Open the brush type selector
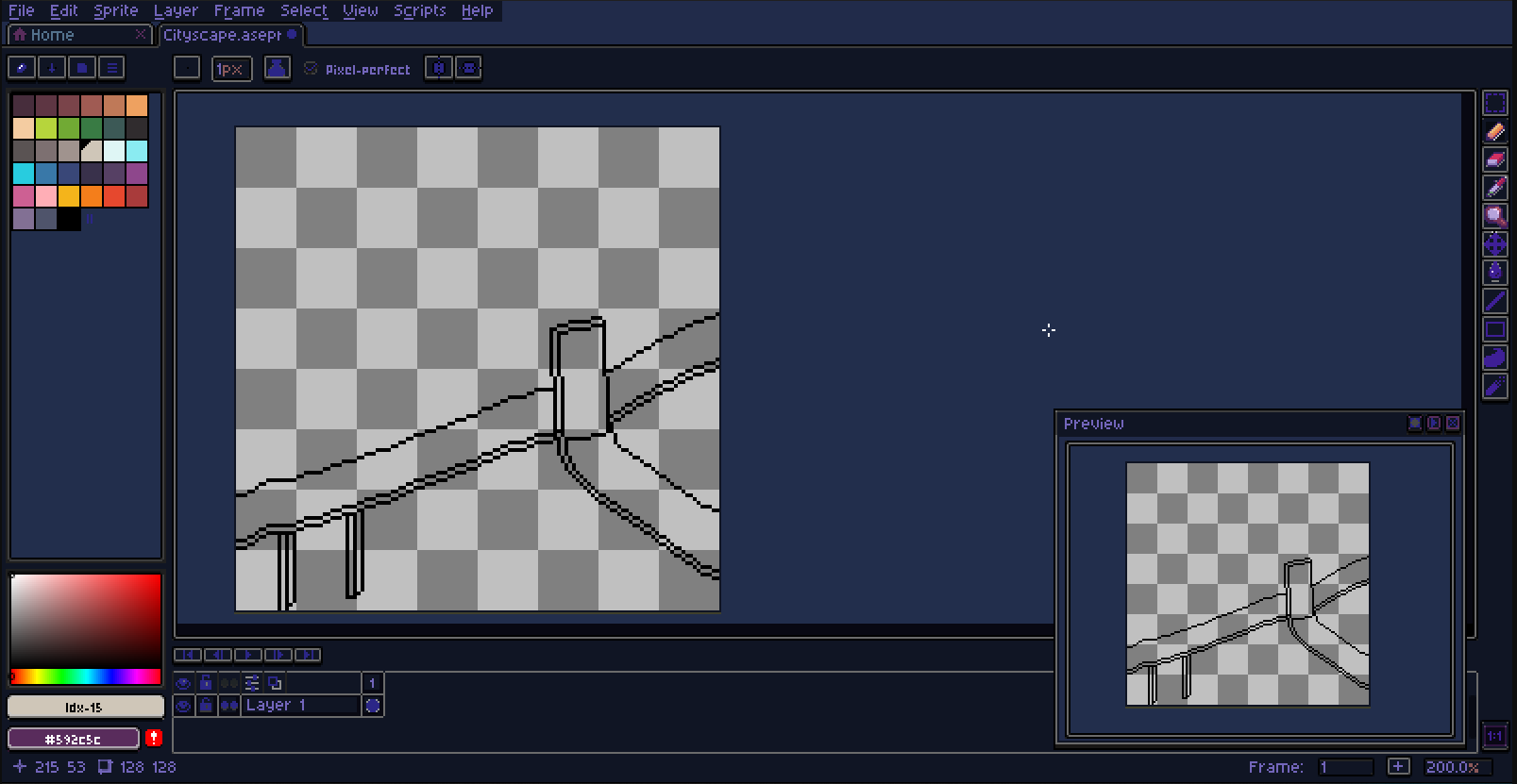1517x784 pixels. tap(187, 68)
